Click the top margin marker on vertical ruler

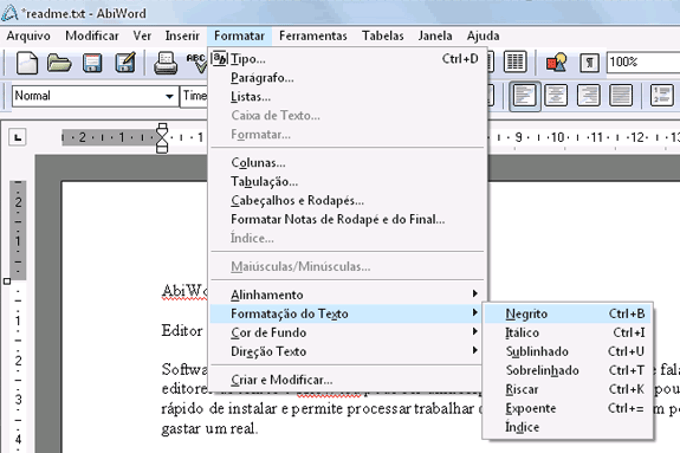[7, 281]
